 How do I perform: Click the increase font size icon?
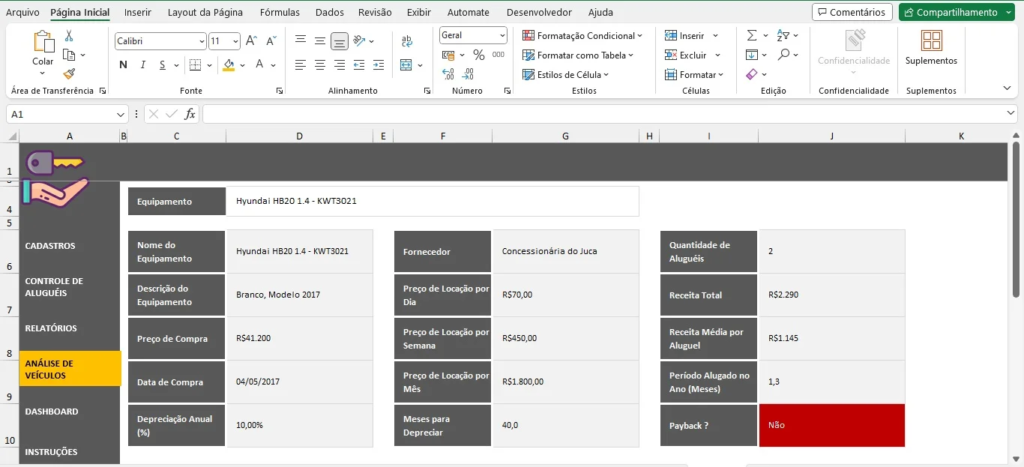point(251,41)
